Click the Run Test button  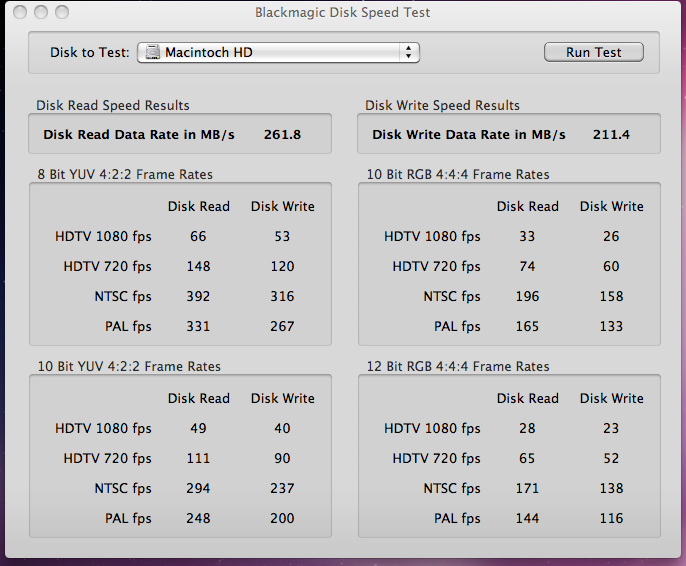pos(594,52)
